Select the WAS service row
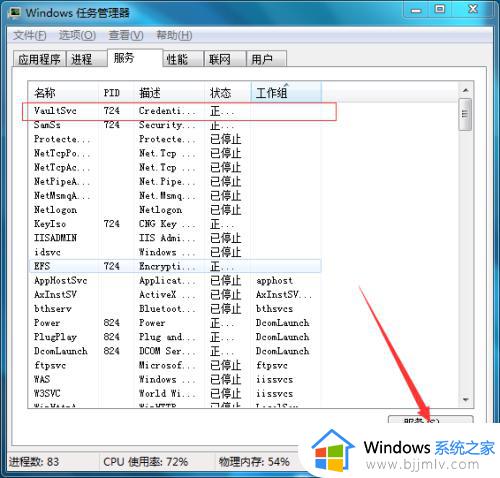The height and width of the screenshot is (478, 500). click(x=175, y=379)
